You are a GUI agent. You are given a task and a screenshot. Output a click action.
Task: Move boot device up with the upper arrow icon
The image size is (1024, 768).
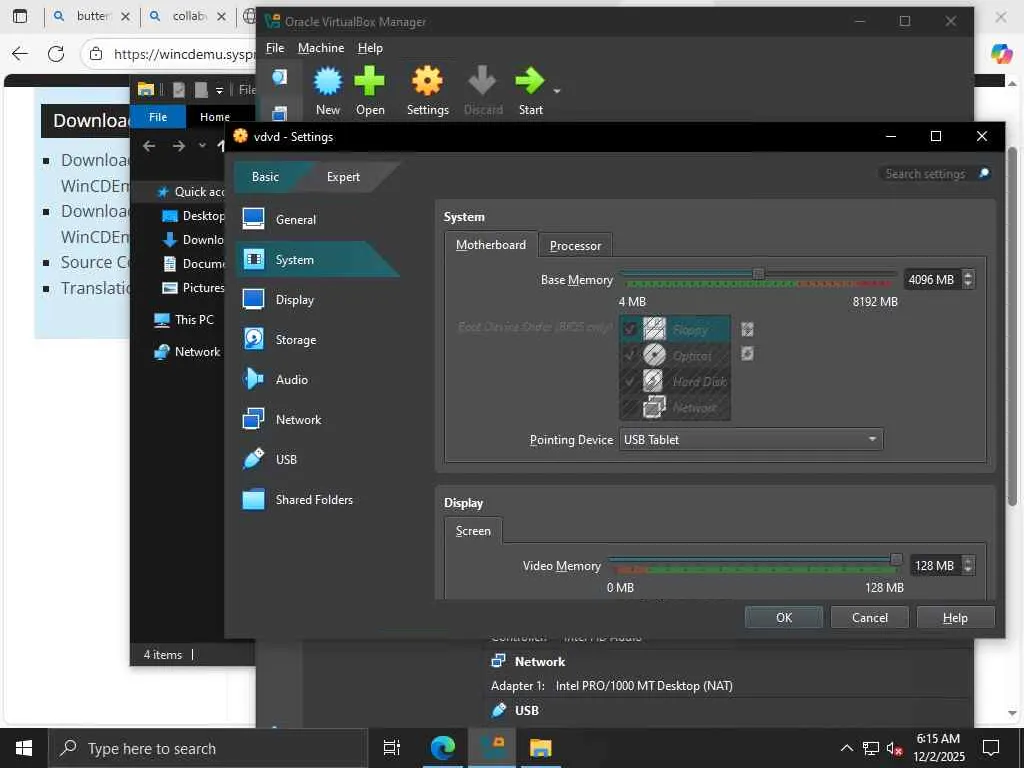[x=747, y=329]
